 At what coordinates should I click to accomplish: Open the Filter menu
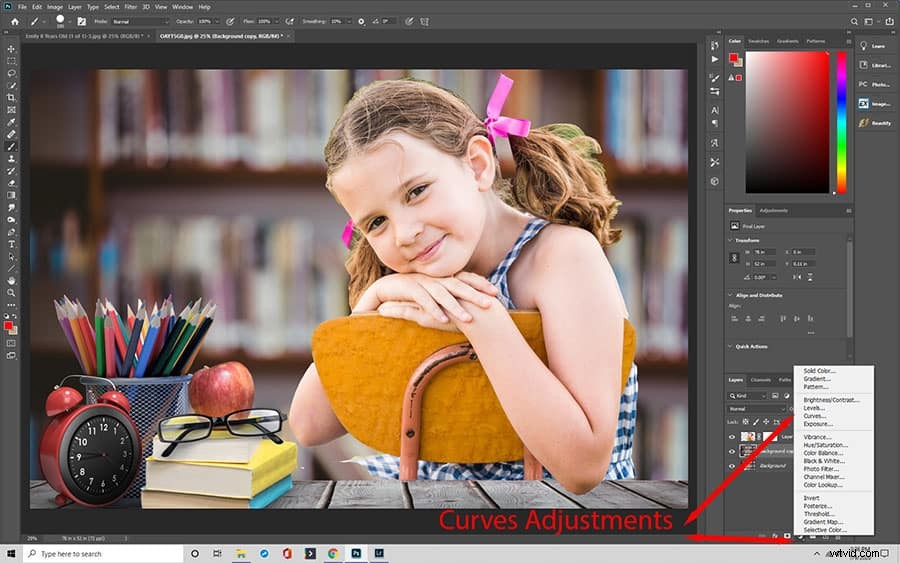point(131,7)
